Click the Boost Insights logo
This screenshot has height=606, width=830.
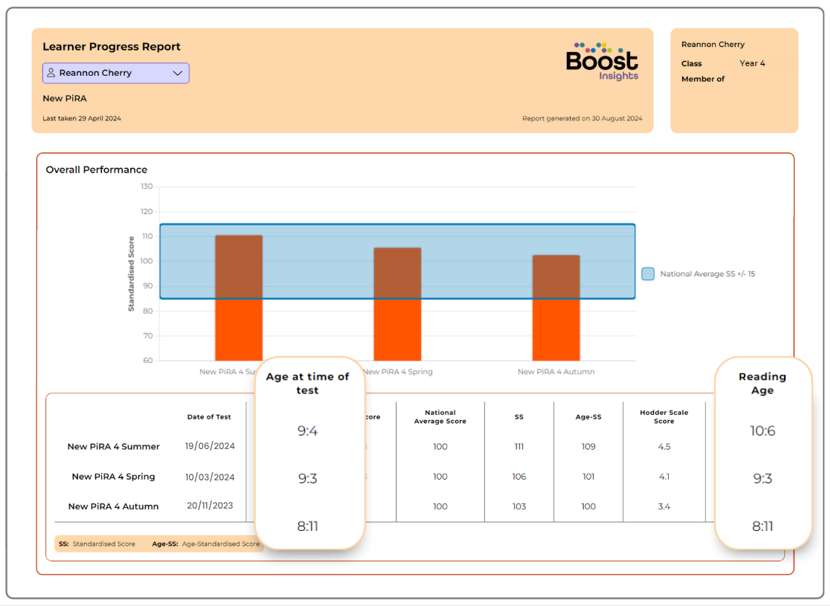(x=601, y=61)
